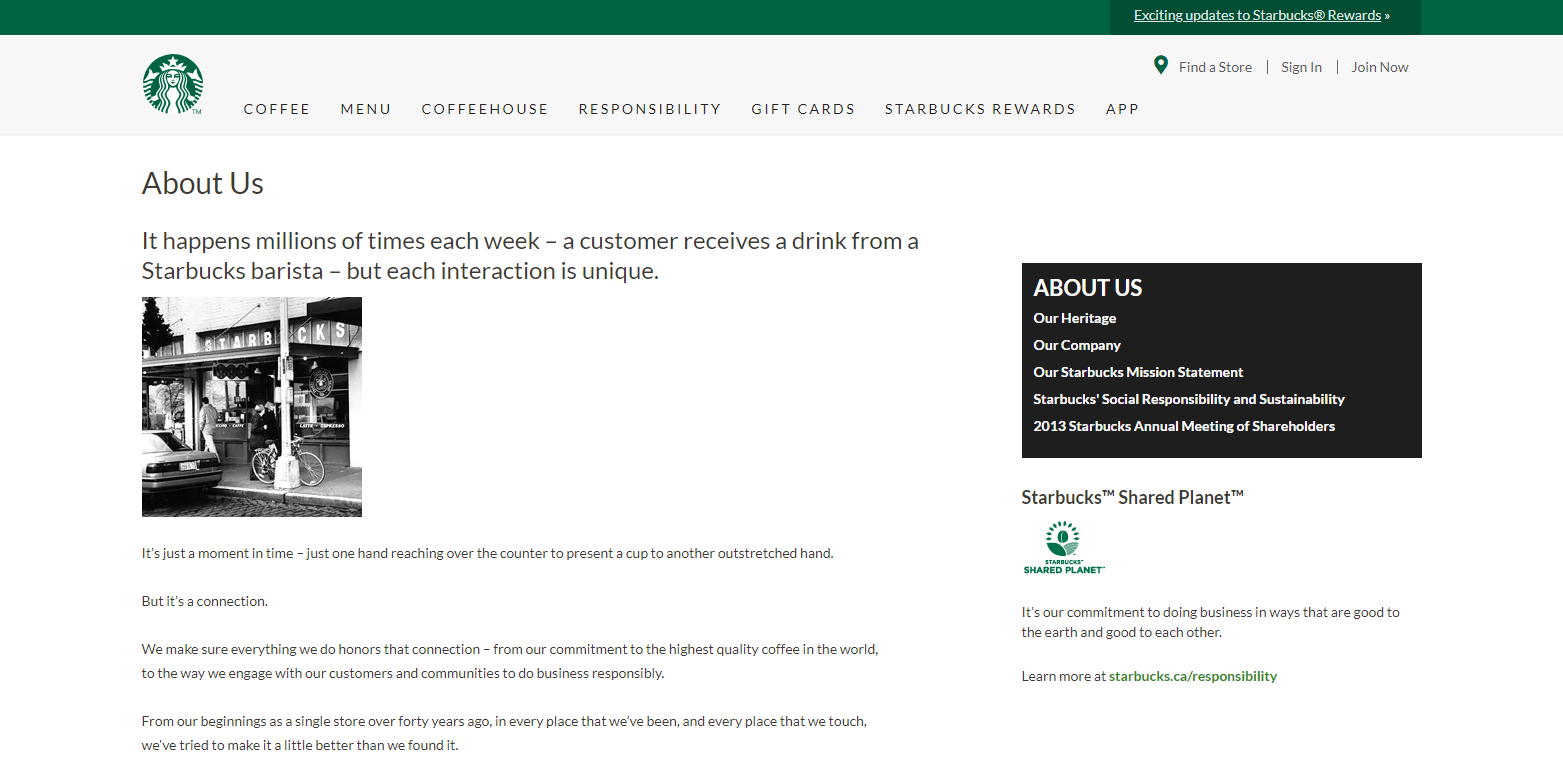Open the RESPONSIBILITY menu
Viewport: 1563px width, 775px height.
tap(650, 109)
